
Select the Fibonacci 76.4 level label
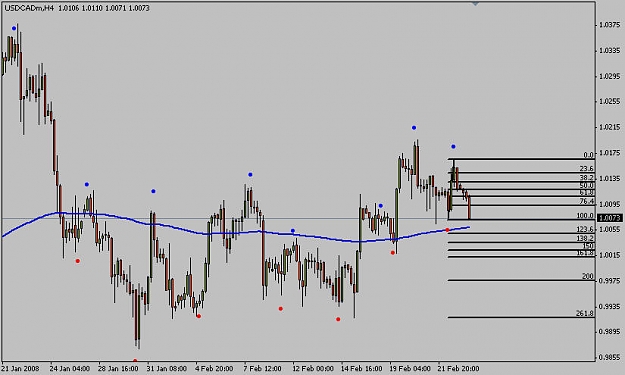(586, 202)
